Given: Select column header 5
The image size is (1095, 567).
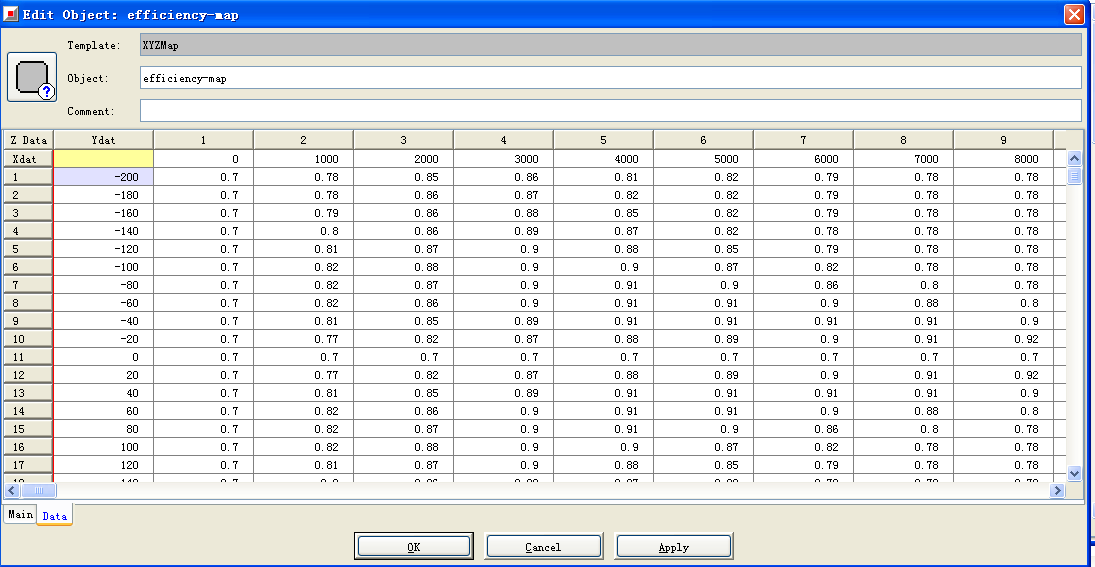Looking at the screenshot, I should [603, 140].
